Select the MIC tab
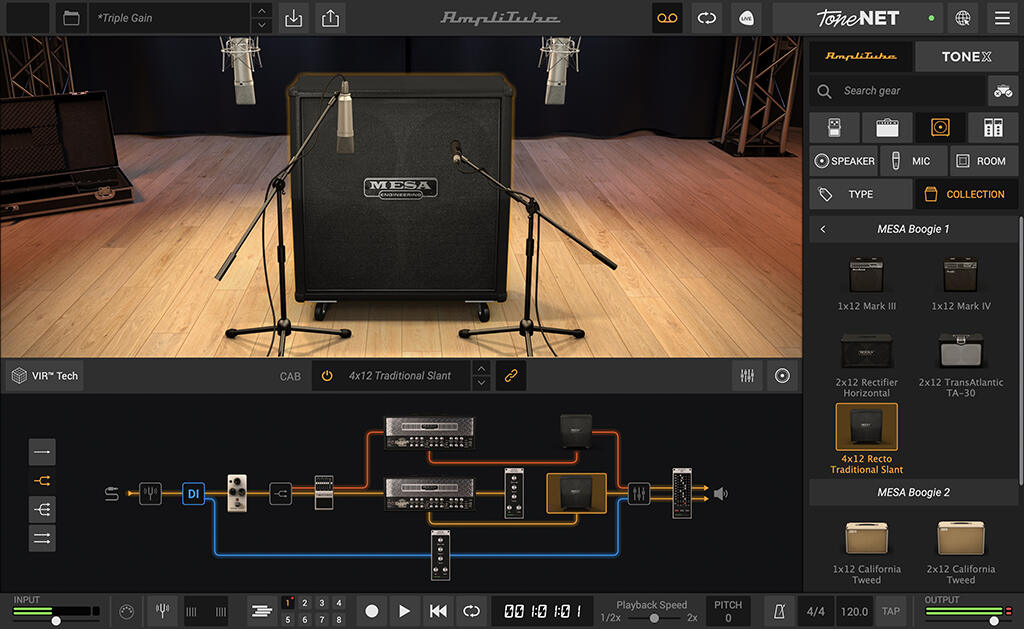Image resolution: width=1024 pixels, height=629 pixels. (x=911, y=161)
